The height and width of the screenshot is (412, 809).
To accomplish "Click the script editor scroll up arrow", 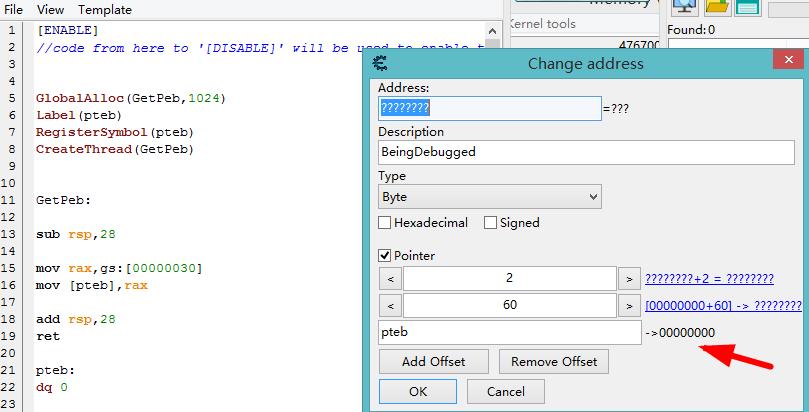I will pos(493,31).
